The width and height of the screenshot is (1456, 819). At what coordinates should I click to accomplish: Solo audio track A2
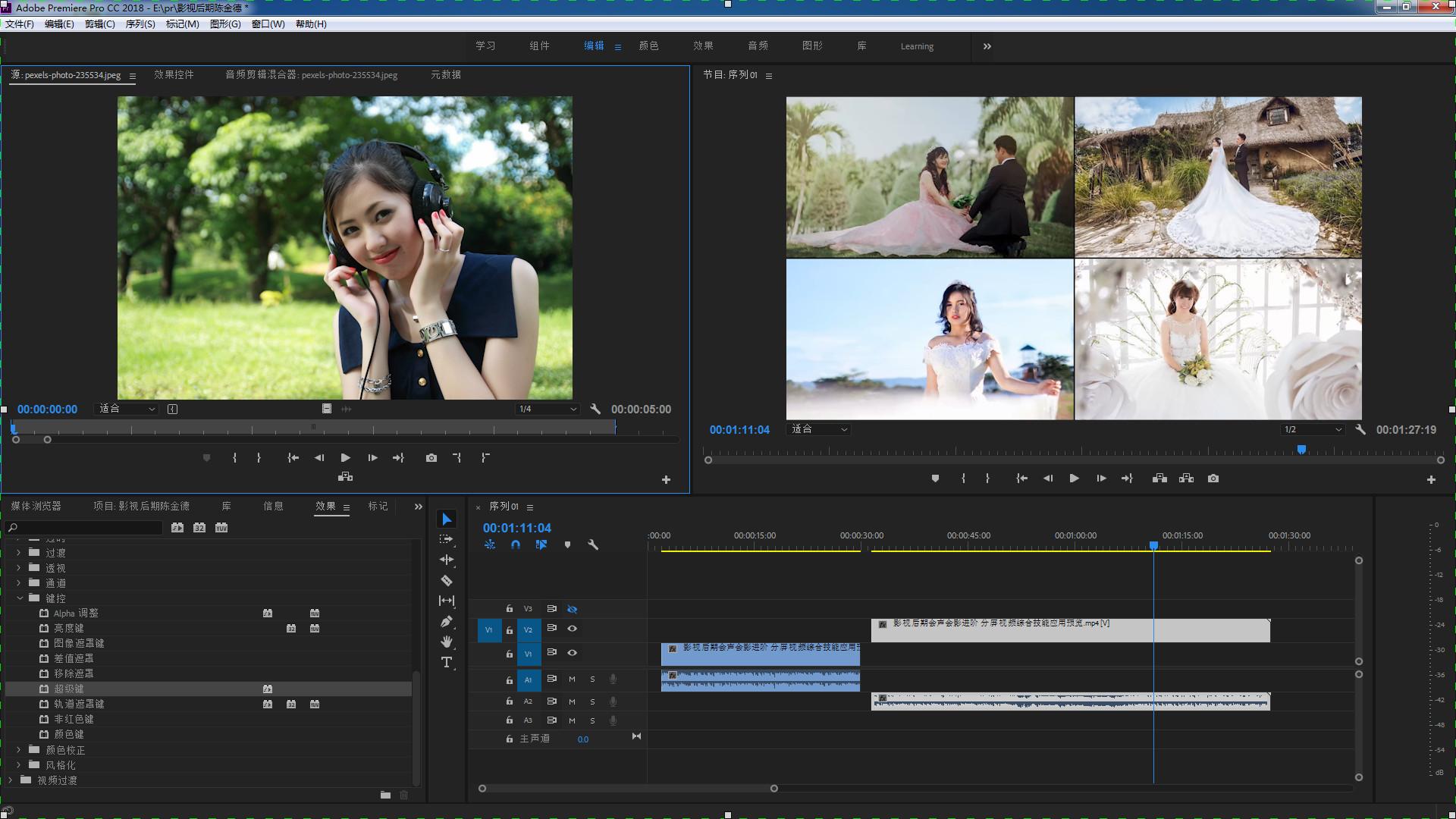[592, 701]
